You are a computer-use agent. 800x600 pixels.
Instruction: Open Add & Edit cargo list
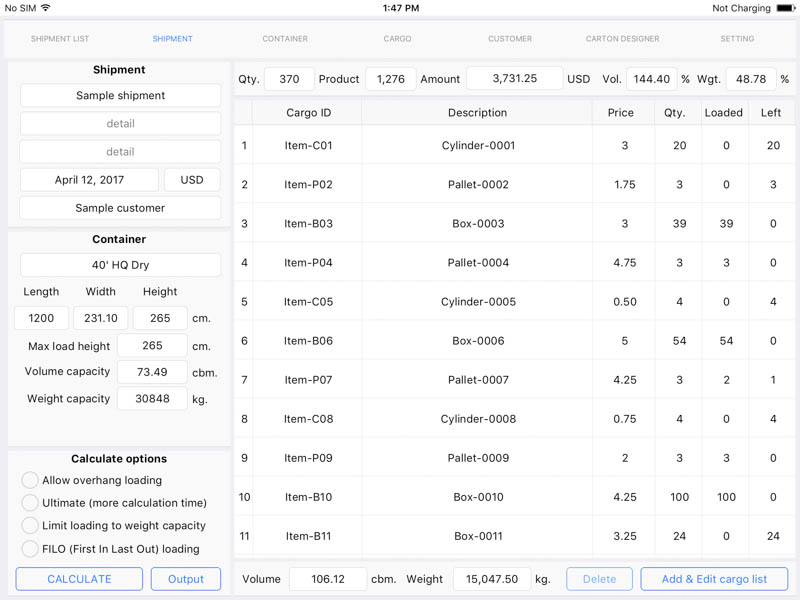tap(714, 579)
